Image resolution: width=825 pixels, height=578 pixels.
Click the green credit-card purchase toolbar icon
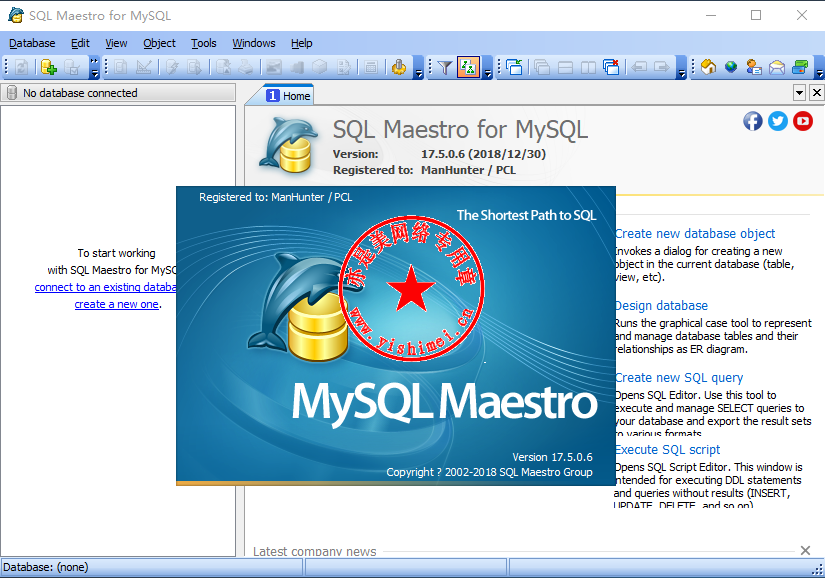800,67
